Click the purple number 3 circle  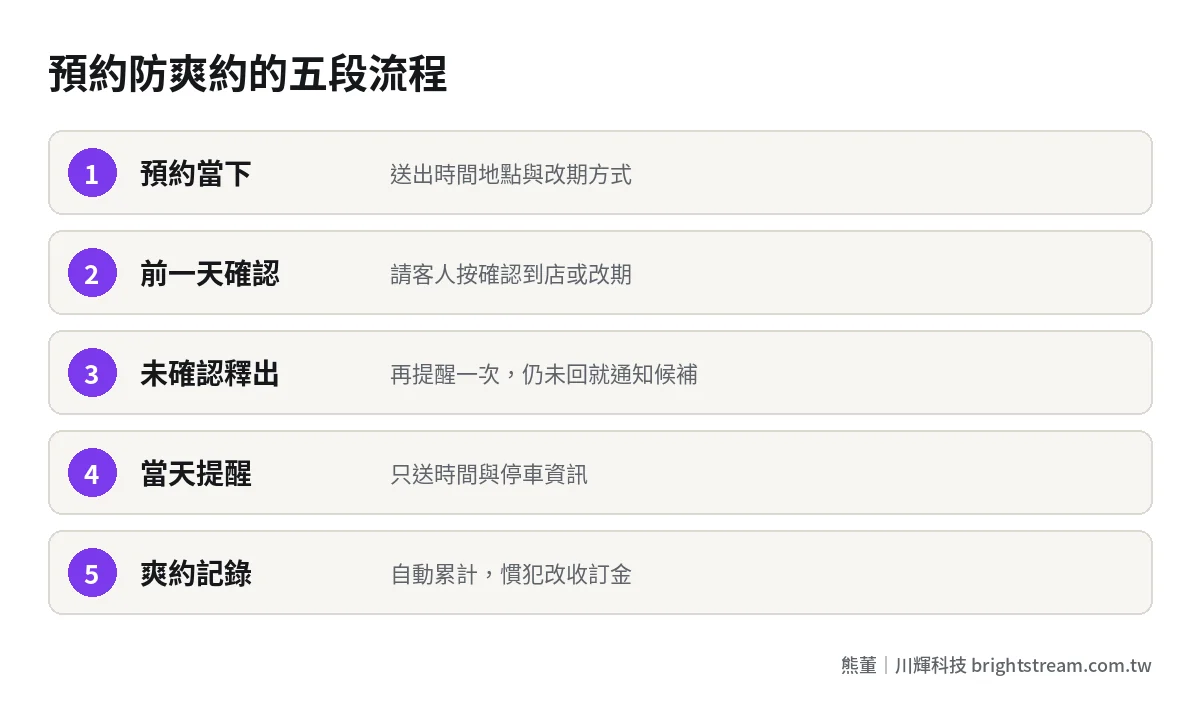92,373
